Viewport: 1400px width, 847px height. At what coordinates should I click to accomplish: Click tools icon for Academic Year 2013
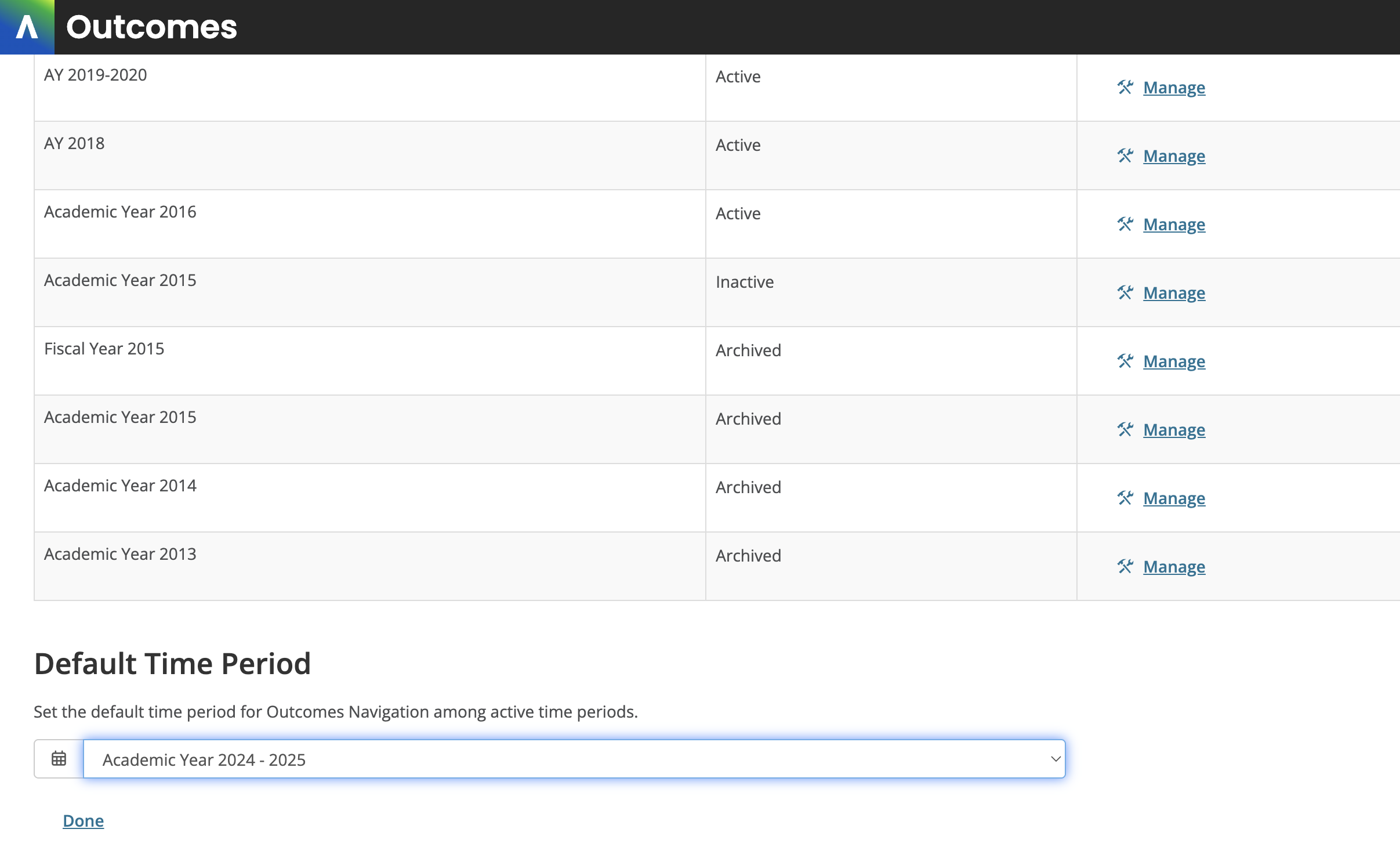(x=1125, y=567)
